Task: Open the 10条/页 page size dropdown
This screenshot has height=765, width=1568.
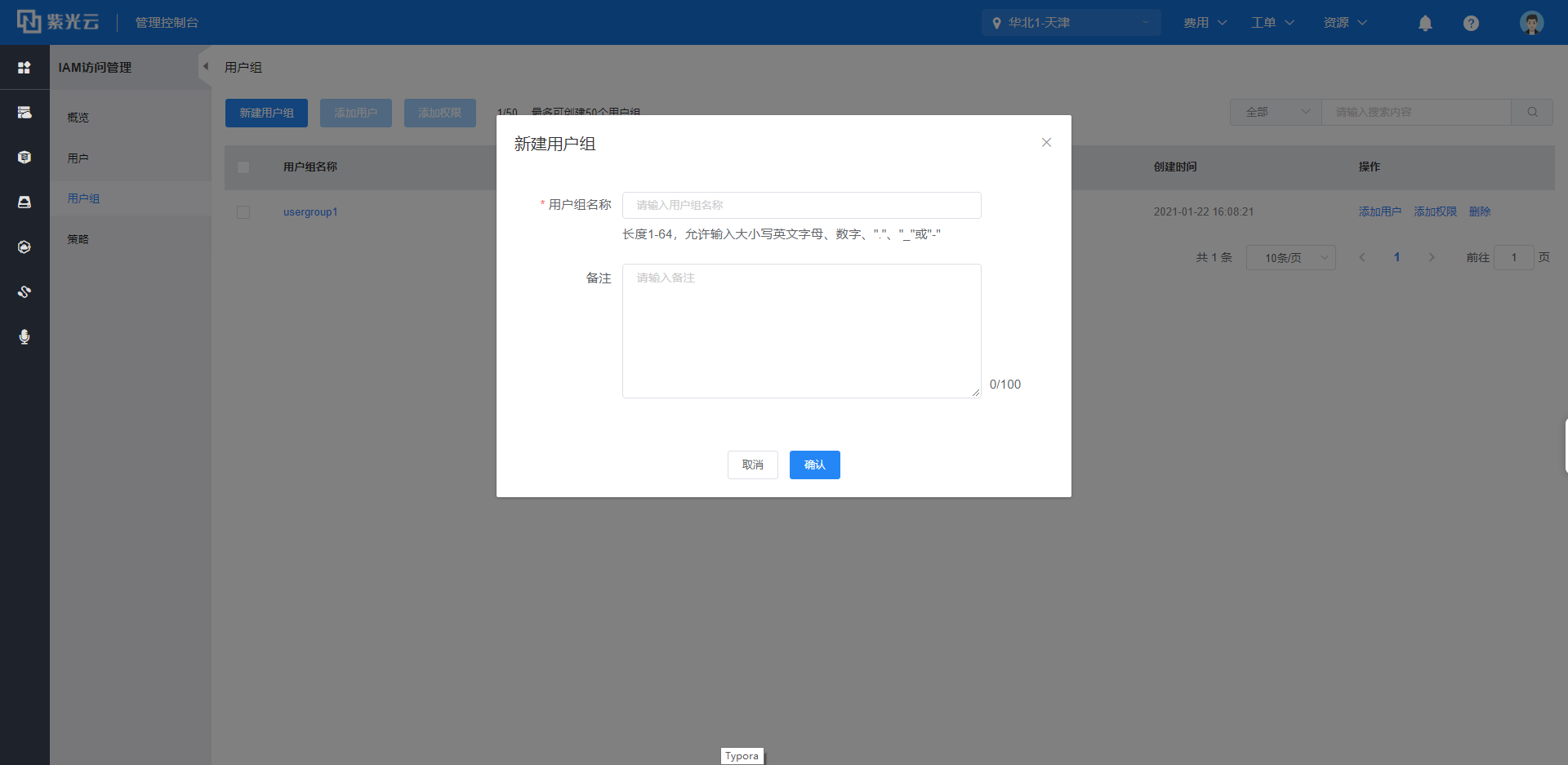Action: click(x=1290, y=258)
